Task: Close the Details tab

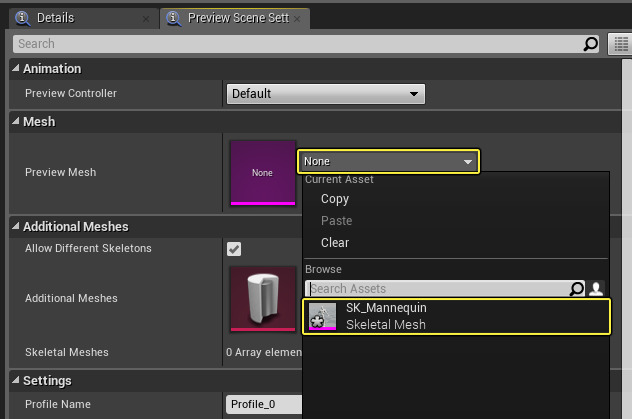Action: click(x=147, y=19)
